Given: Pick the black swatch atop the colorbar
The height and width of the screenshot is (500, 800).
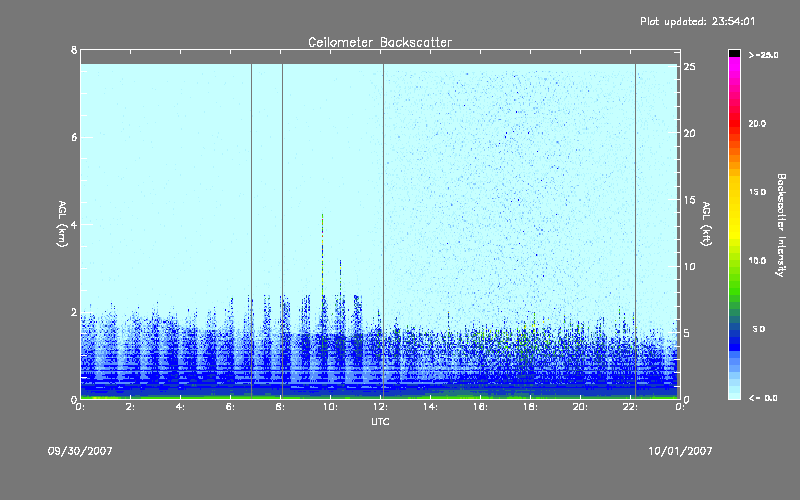Looking at the screenshot, I should pyautogui.click(x=734, y=53).
